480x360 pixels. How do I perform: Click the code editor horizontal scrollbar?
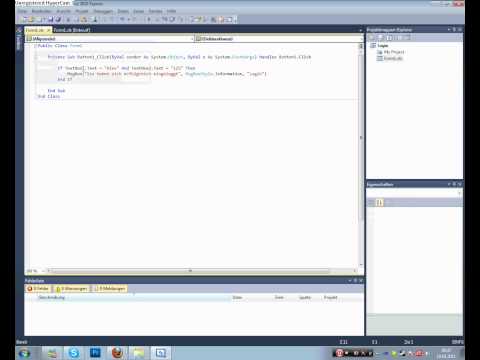coord(190,271)
